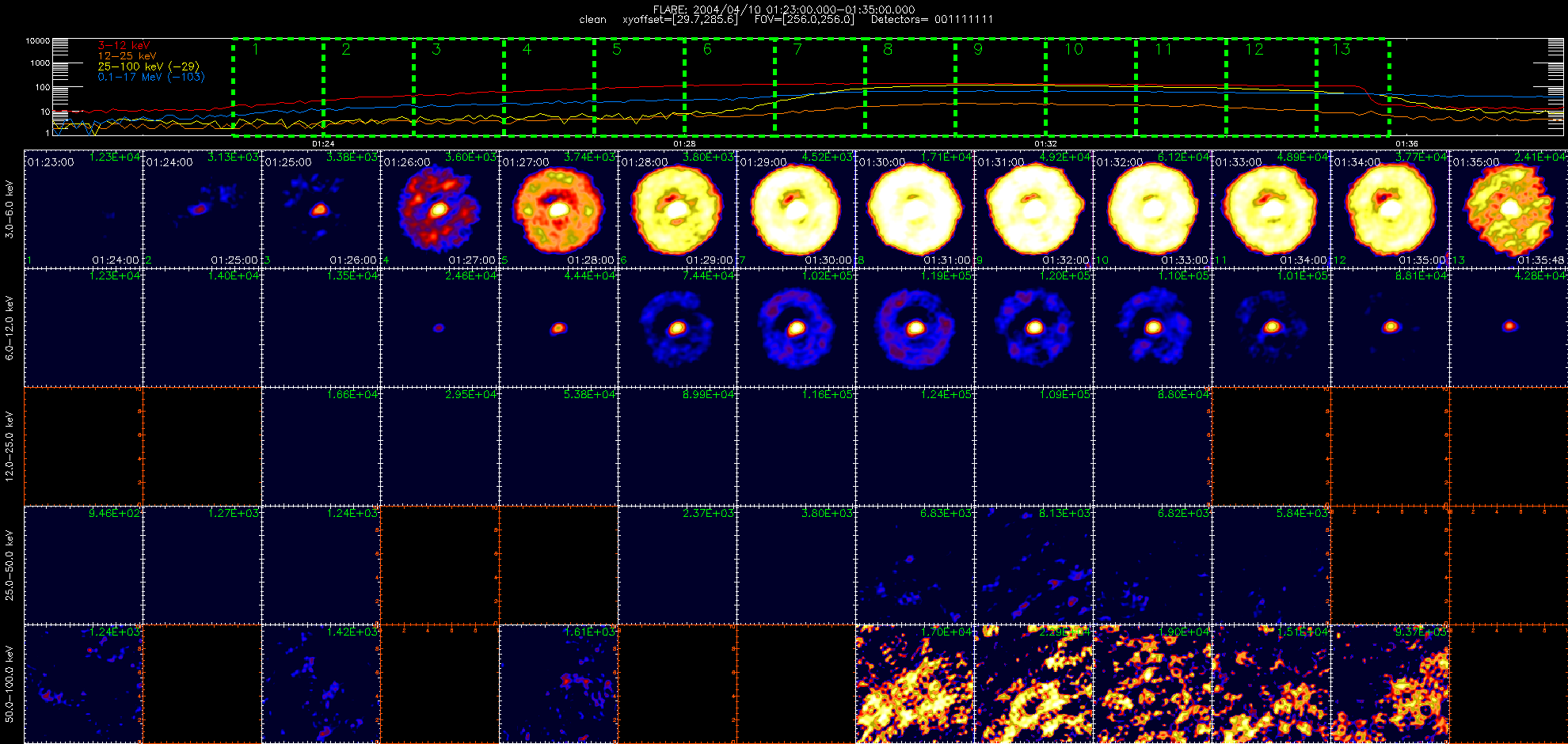
Task: Click the '12.0-25.0 keV' row label
Action: click(10, 446)
